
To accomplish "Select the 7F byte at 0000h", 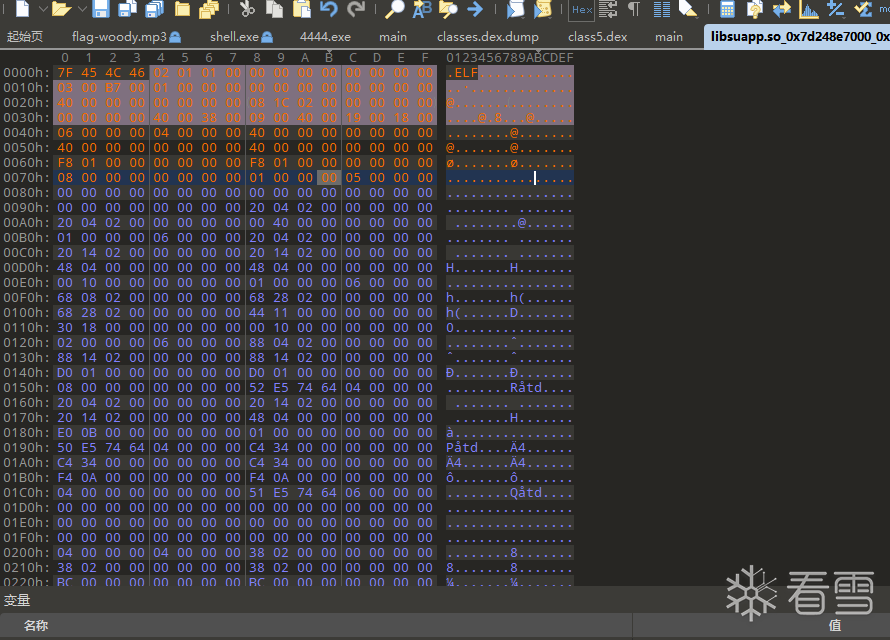I will click(x=65, y=73).
